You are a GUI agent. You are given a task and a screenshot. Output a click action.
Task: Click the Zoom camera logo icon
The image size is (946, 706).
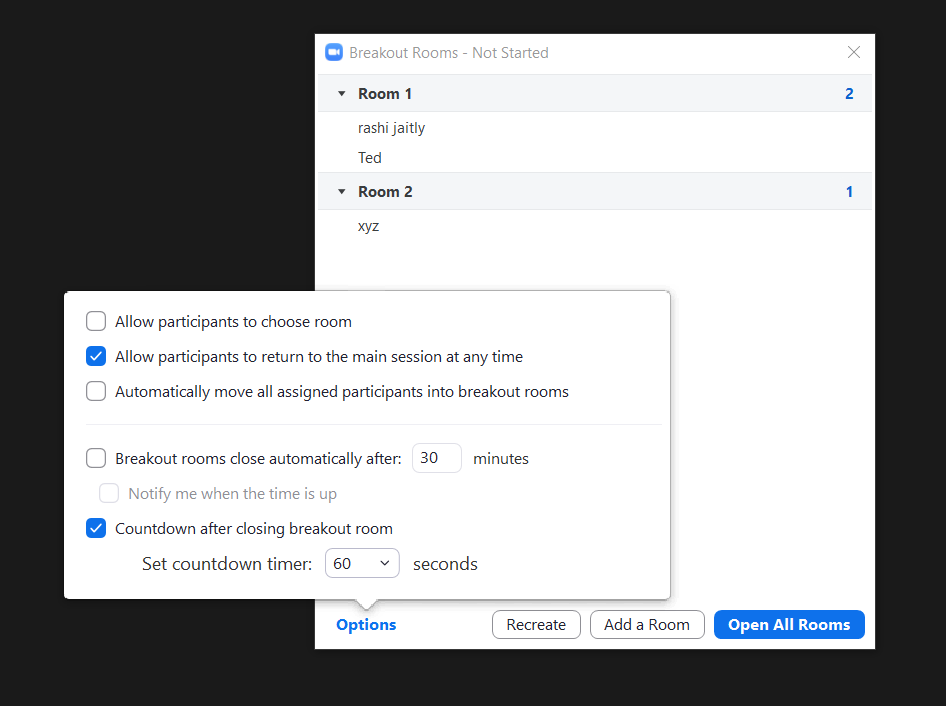pyautogui.click(x=334, y=52)
